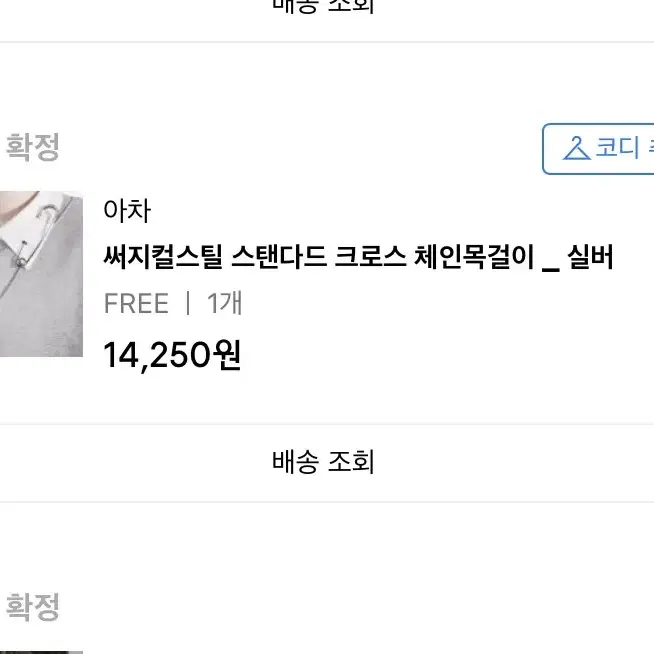Tap the hanger icon in the 코디 button
Image resolution: width=654 pixels, height=654 pixels.
pyautogui.click(x=576, y=148)
